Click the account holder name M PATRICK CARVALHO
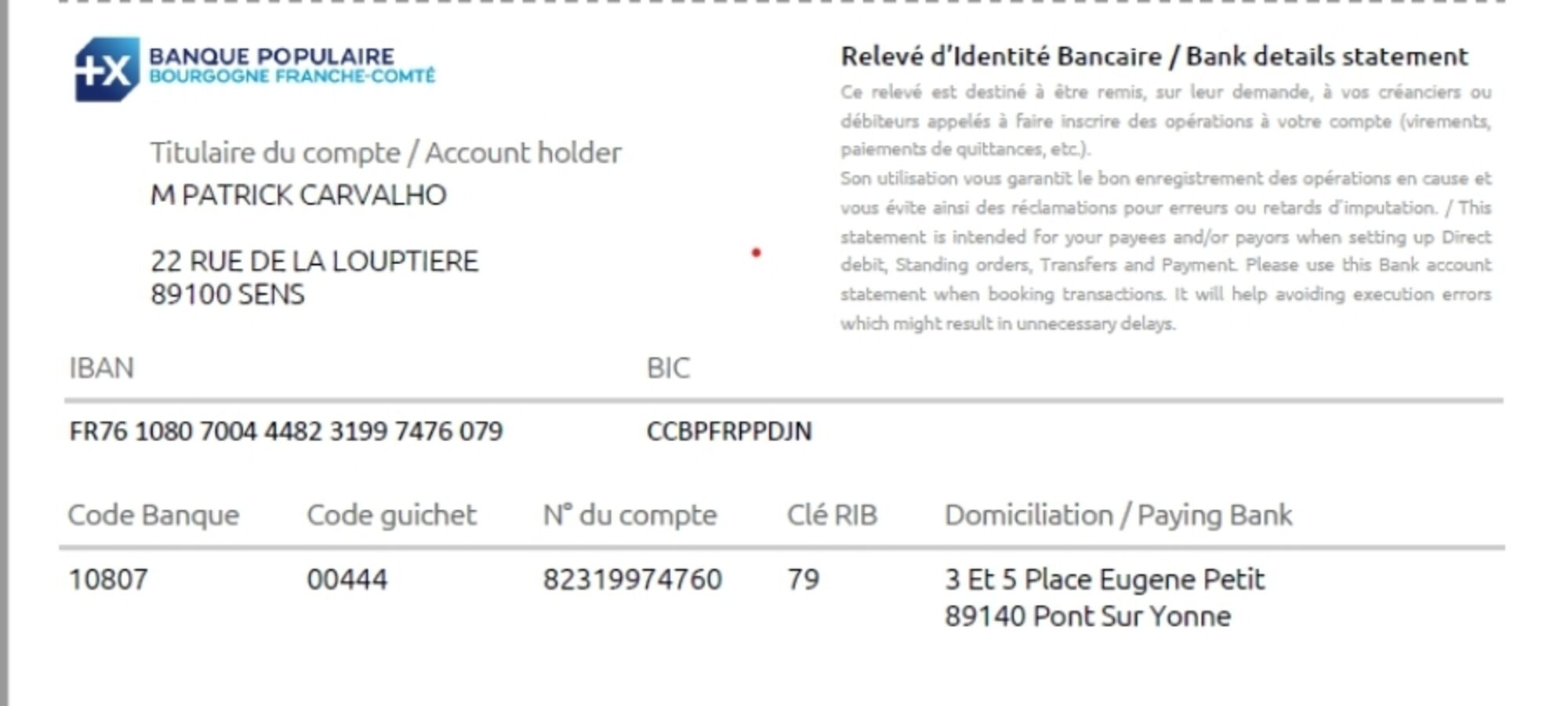1568x706 pixels. coord(298,195)
